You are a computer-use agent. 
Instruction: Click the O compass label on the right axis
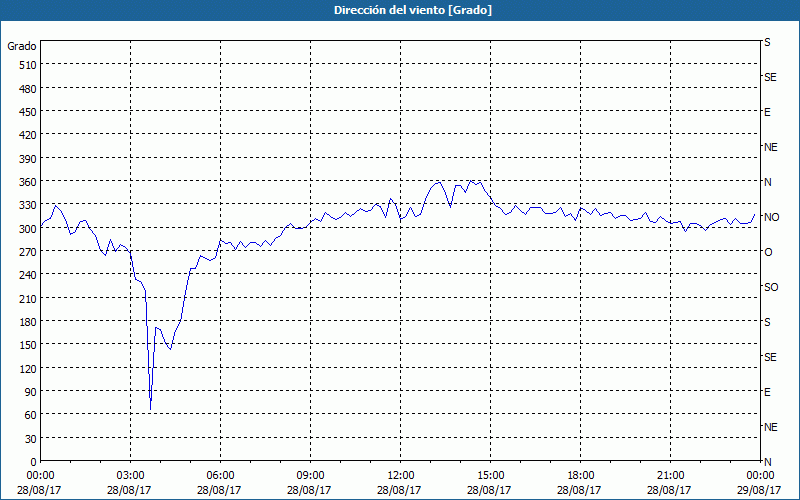(768, 253)
